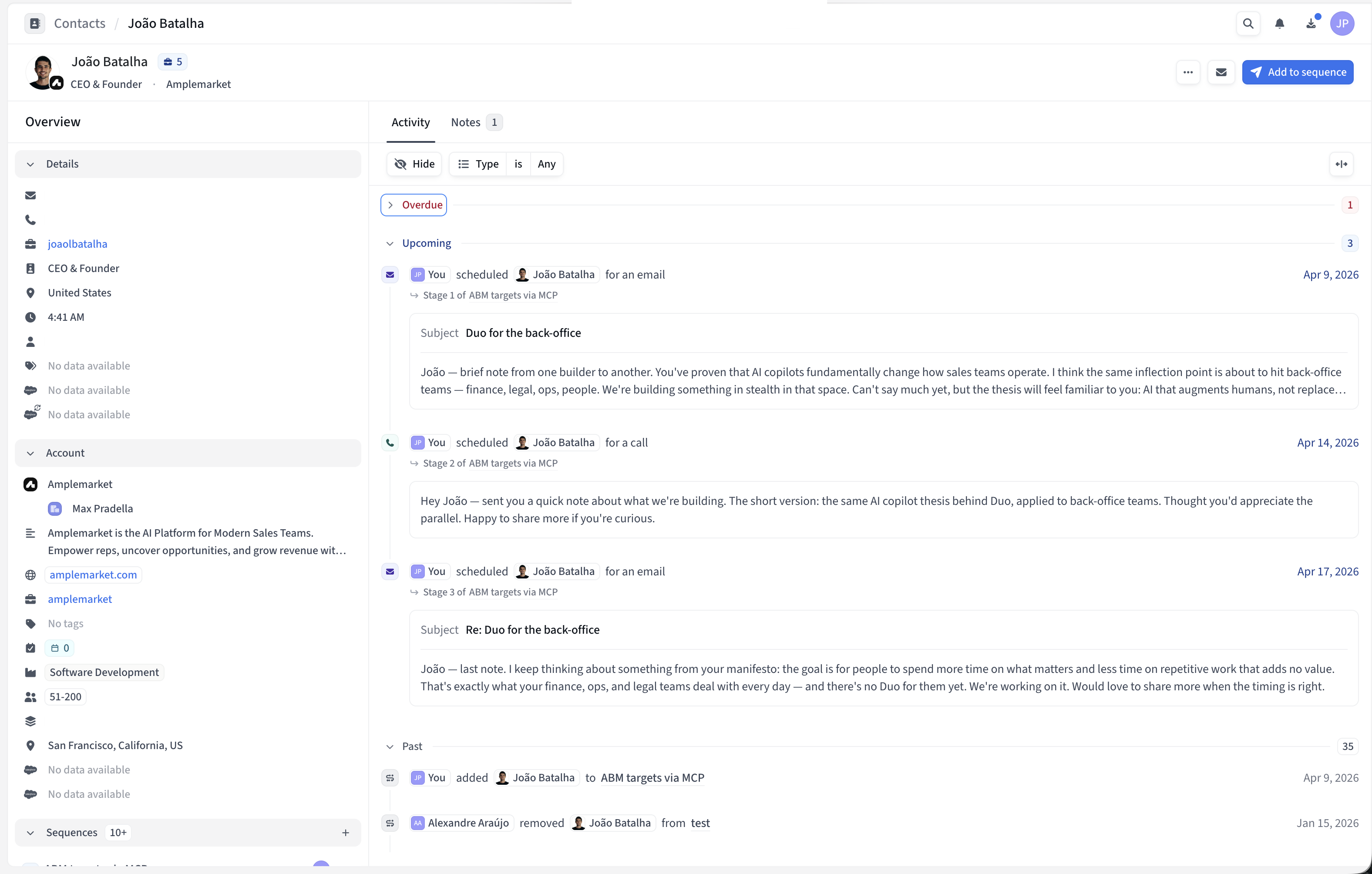The width and height of the screenshot is (1372, 874).
Task: Select the Activity tab
Action: (410, 122)
